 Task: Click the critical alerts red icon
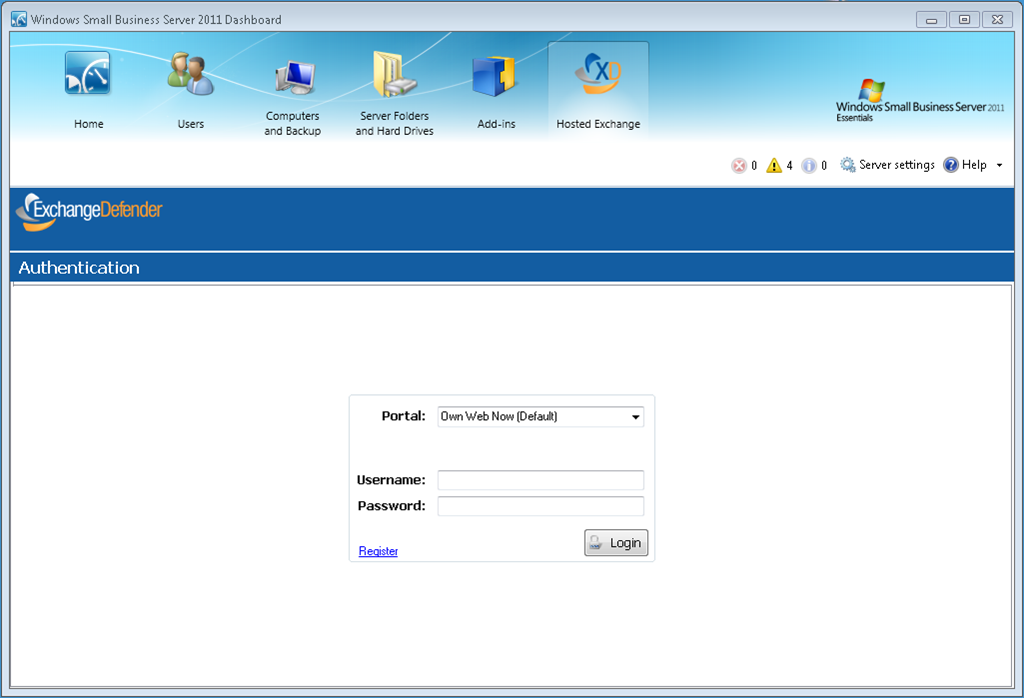click(x=739, y=166)
